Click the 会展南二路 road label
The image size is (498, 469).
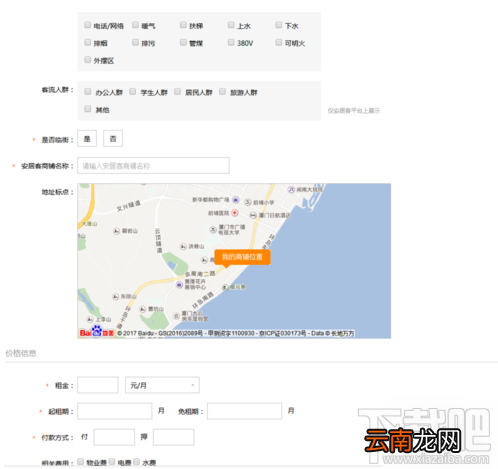(200, 274)
